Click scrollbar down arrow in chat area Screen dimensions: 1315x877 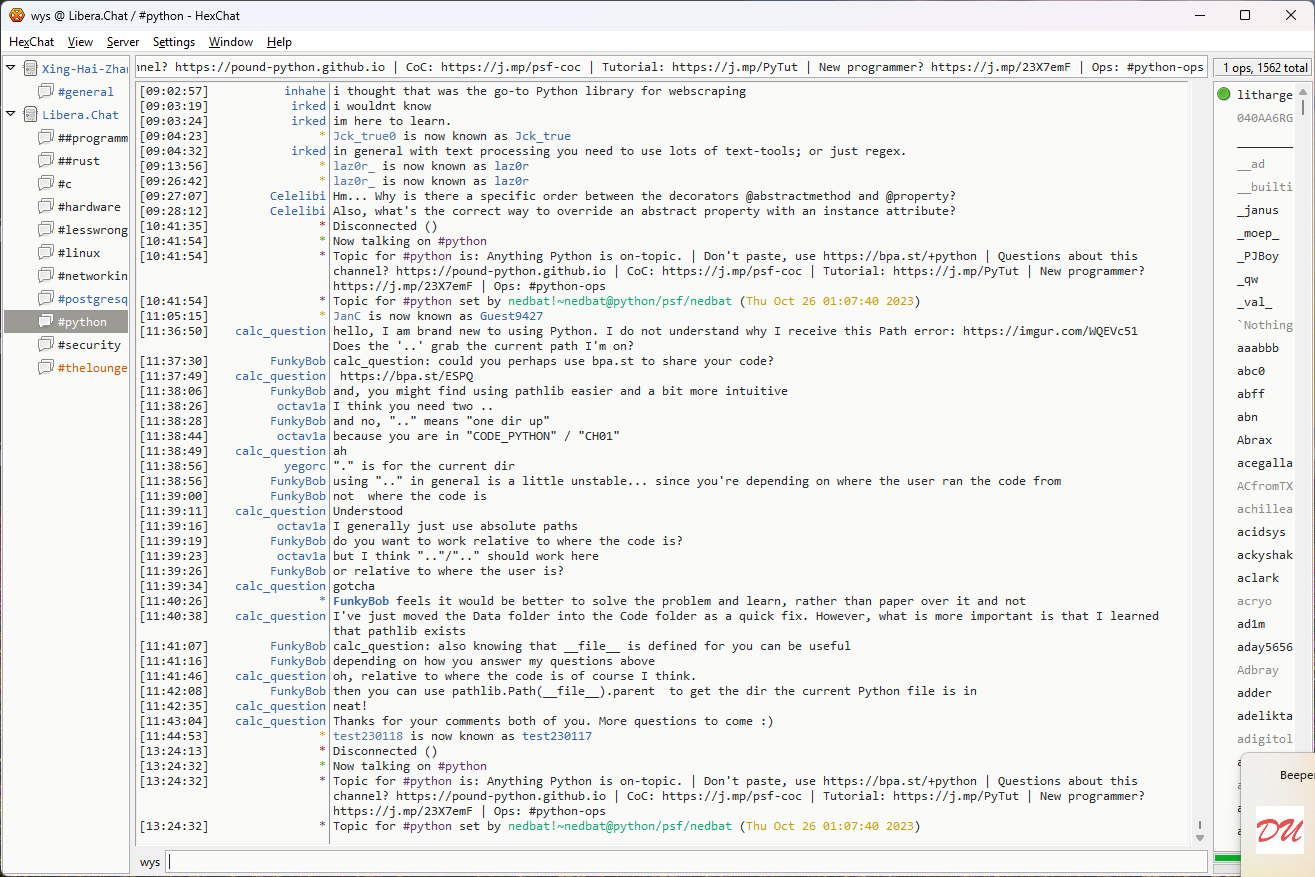1200,837
